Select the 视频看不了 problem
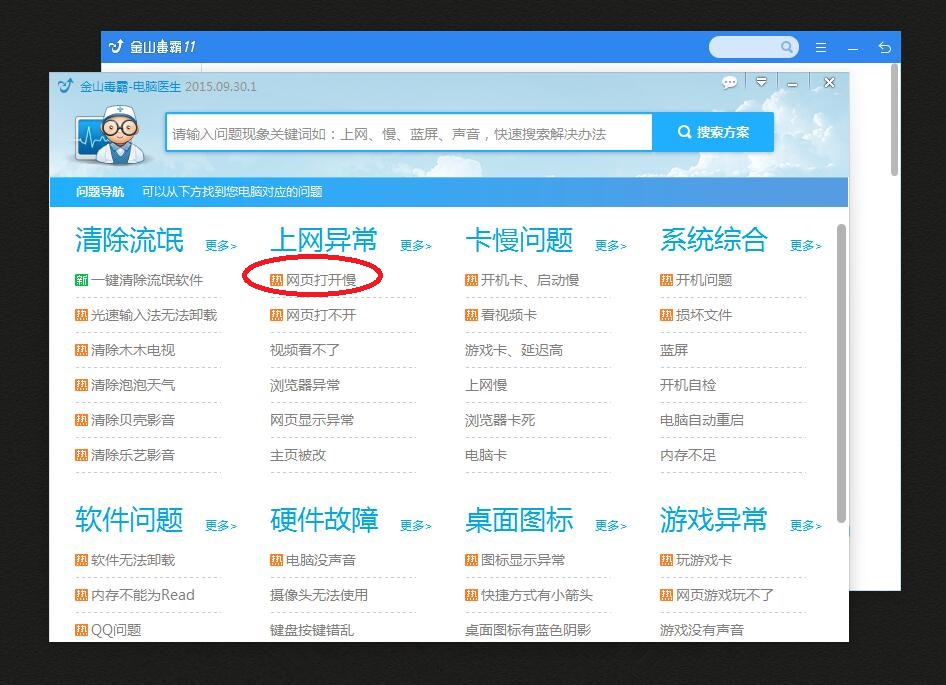This screenshot has height=685, width=946. (x=305, y=350)
